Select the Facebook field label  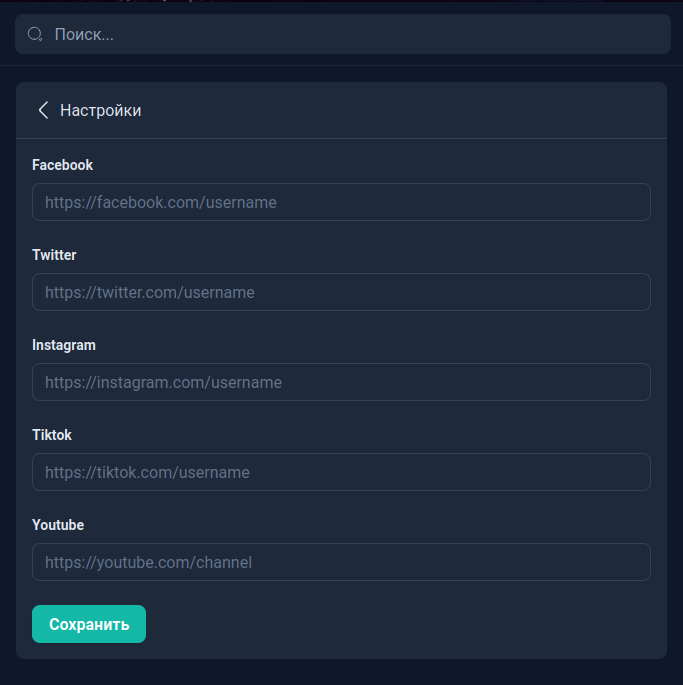62,165
